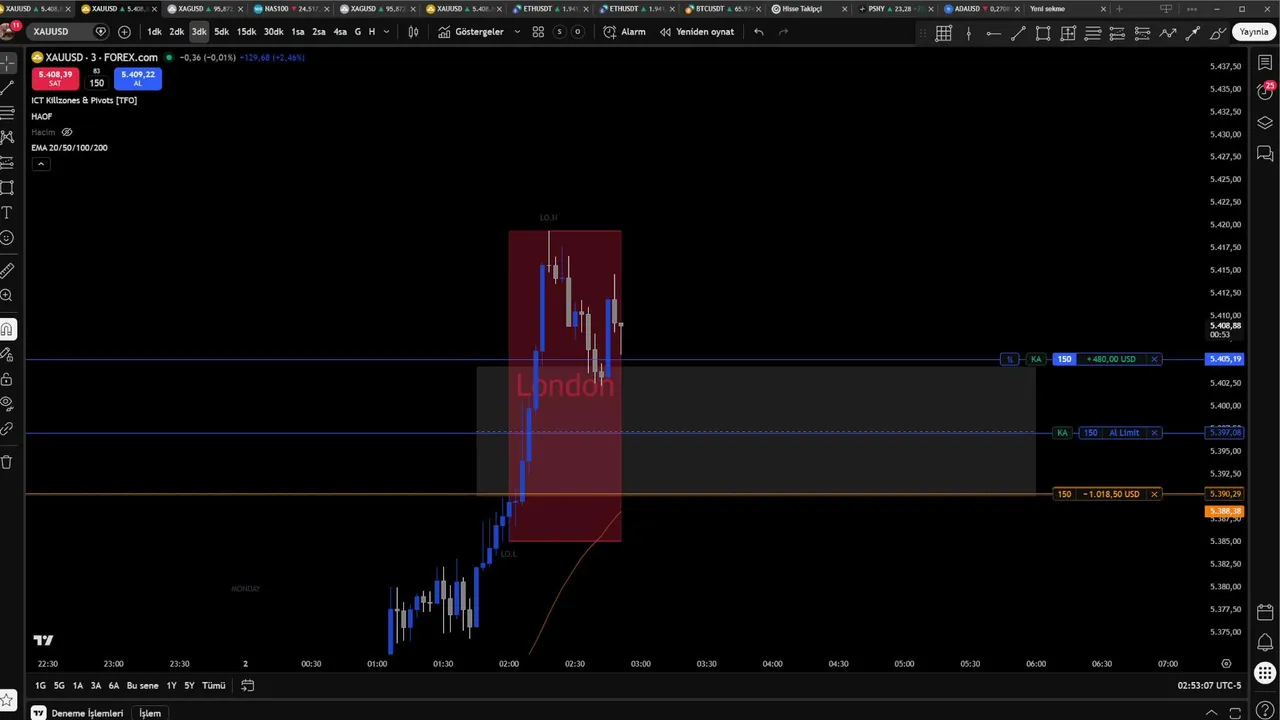The image size is (1280, 720).
Task: Open the chart type candlestick icon
Action: coord(413,32)
